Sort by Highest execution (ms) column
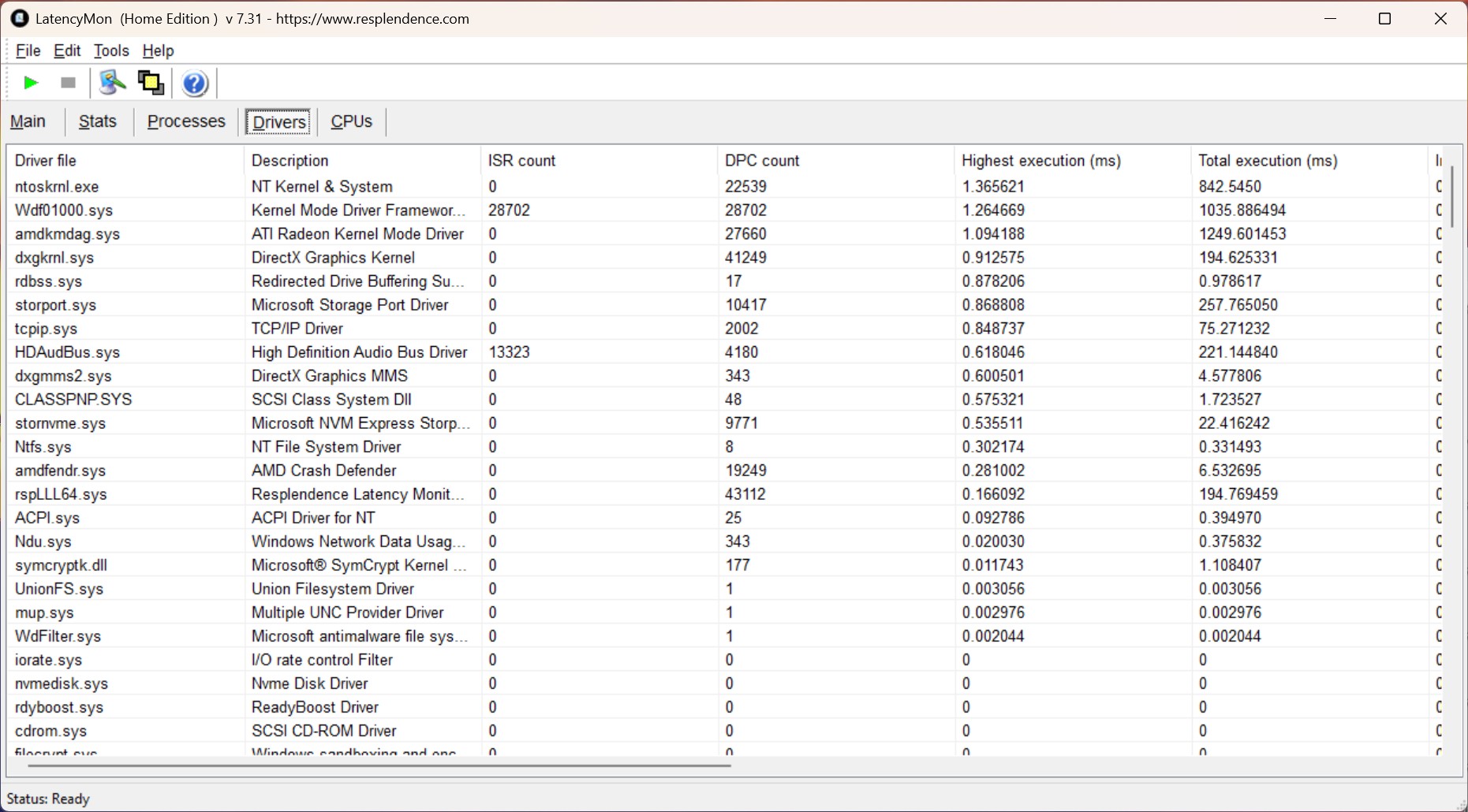Screen dimensions: 1468x812 [1040, 161]
